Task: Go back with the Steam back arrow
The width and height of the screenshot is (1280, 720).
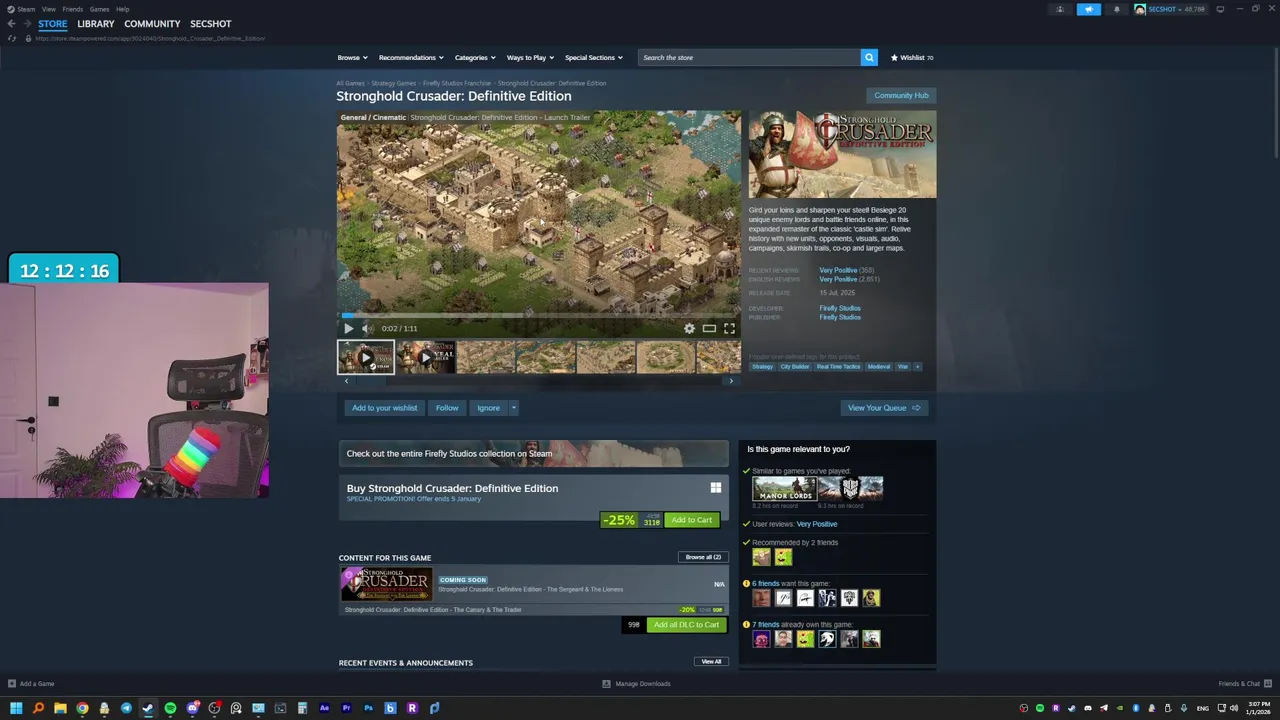Action: pos(11,24)
